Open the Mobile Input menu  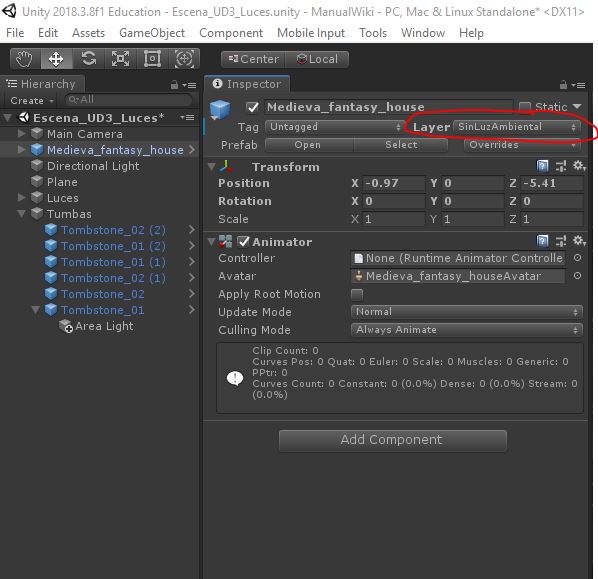point(311,33)
